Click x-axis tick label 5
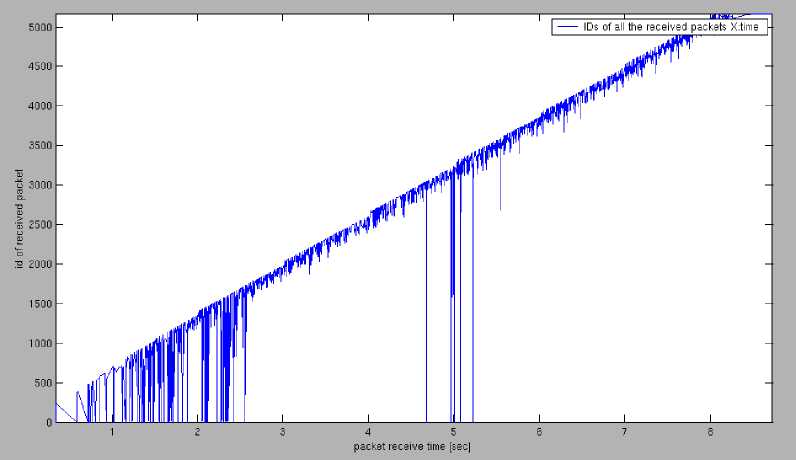The width and height of the screenshot is (796, 460). pyautogui.click(x=453, y=432)
